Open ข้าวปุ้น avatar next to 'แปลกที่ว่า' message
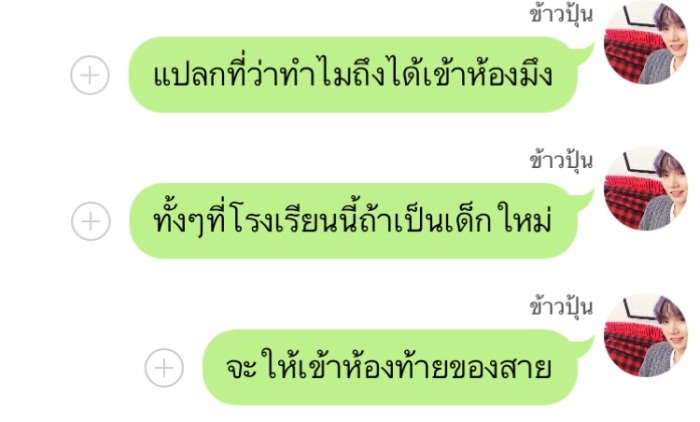Viewport: 700px width, 422px height. pos(645,43)
